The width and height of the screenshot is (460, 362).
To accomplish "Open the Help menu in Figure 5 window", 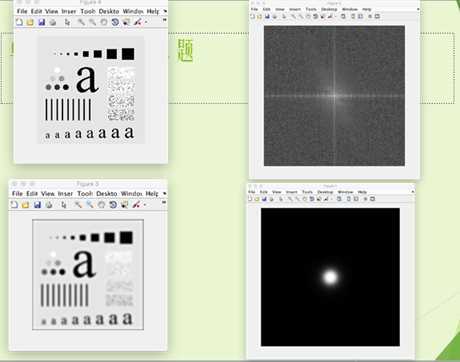I will click(152, 194).
